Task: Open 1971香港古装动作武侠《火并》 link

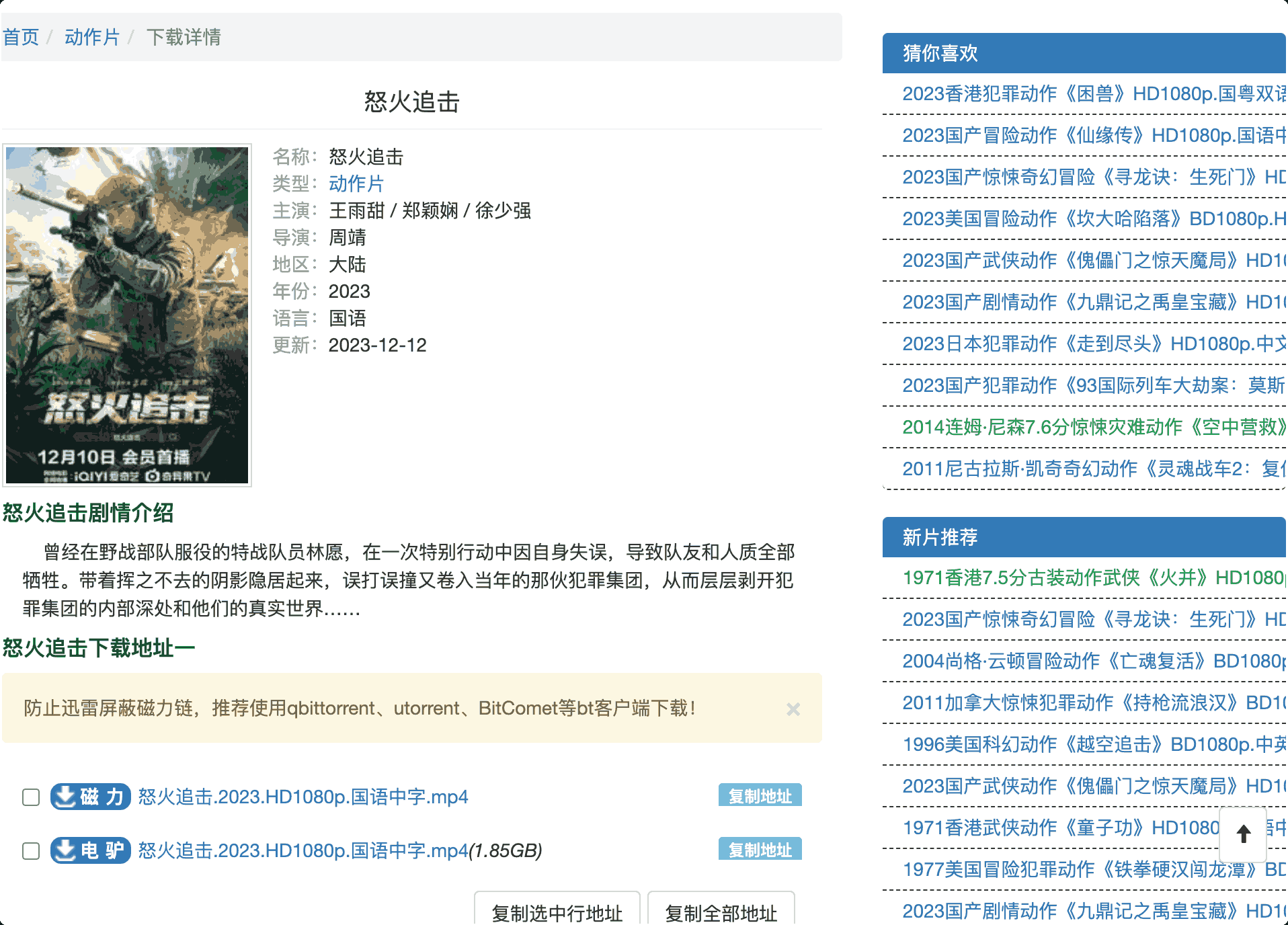Action: point(1094,577)
